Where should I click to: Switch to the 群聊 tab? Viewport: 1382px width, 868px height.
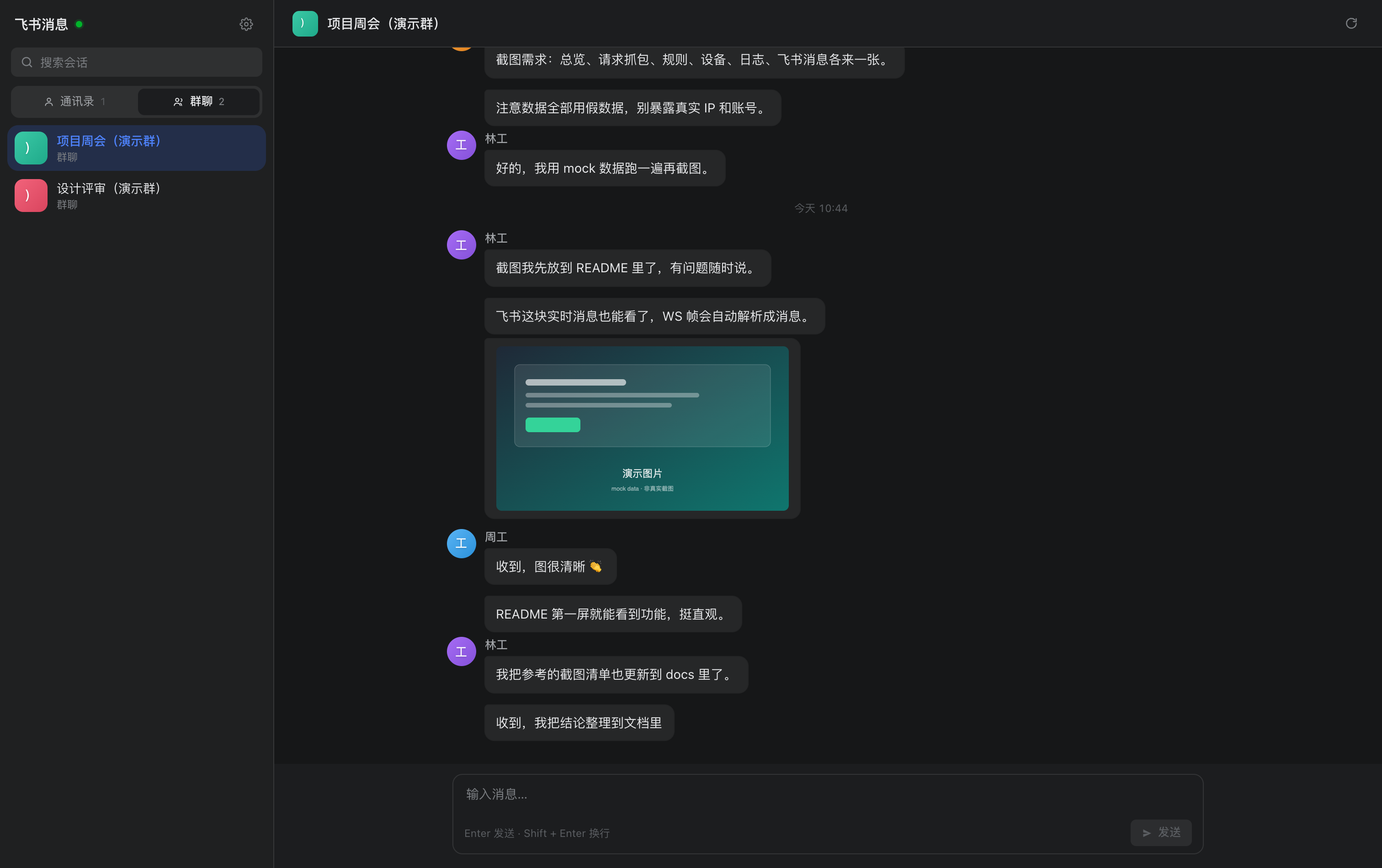[199, 101]
